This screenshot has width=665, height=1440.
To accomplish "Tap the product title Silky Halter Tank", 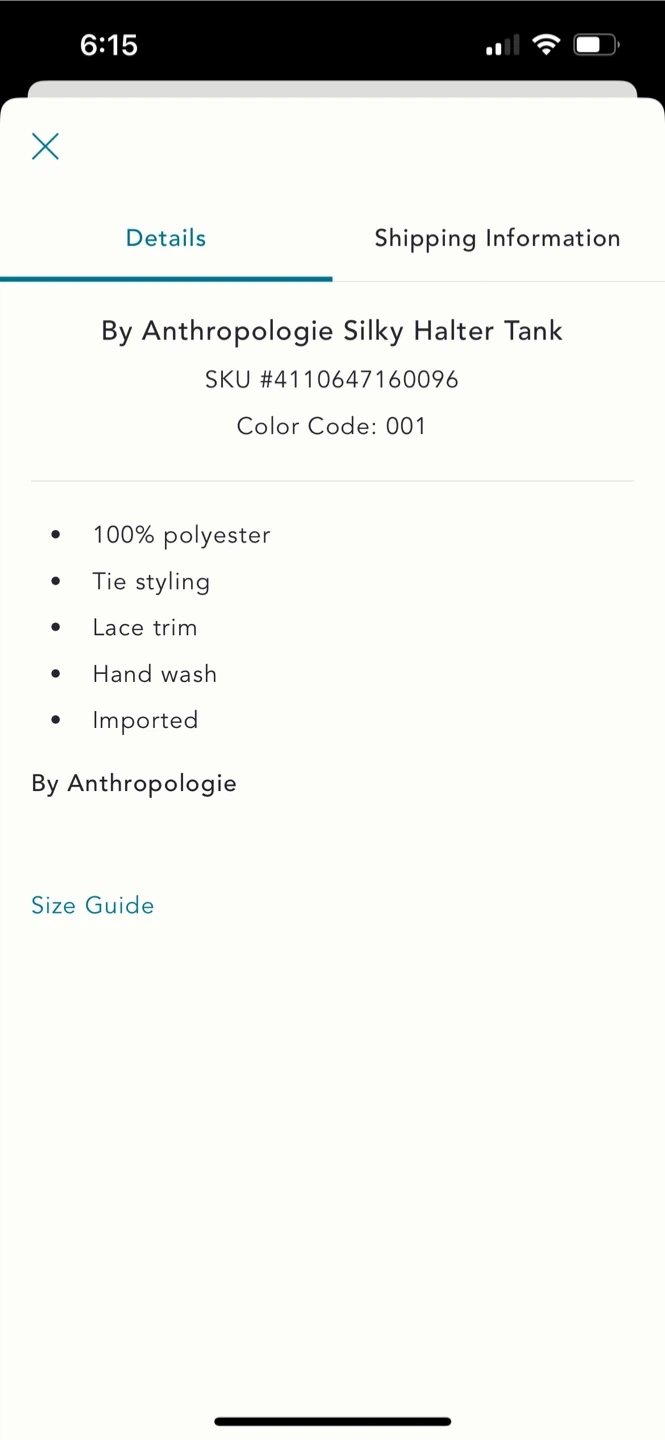I will click(331, 330).
